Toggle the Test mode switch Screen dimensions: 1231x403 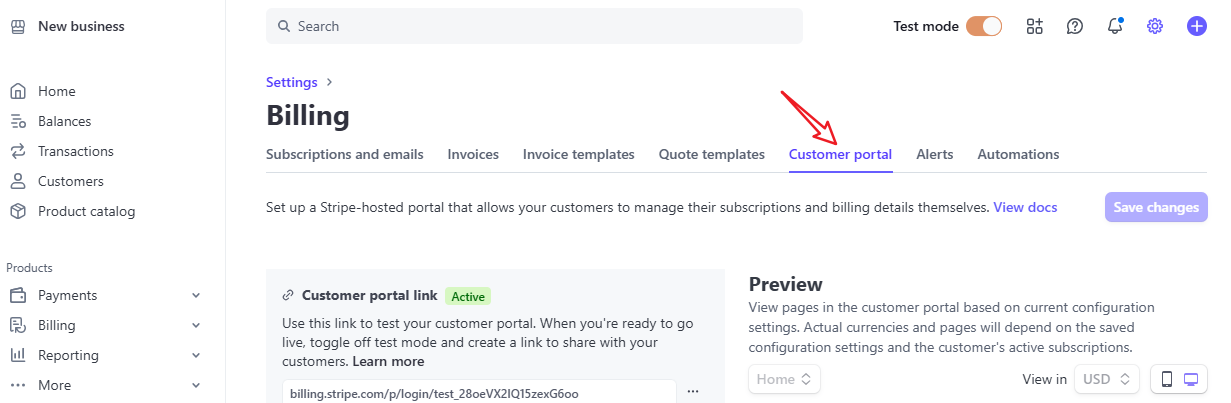pos(984,26)
